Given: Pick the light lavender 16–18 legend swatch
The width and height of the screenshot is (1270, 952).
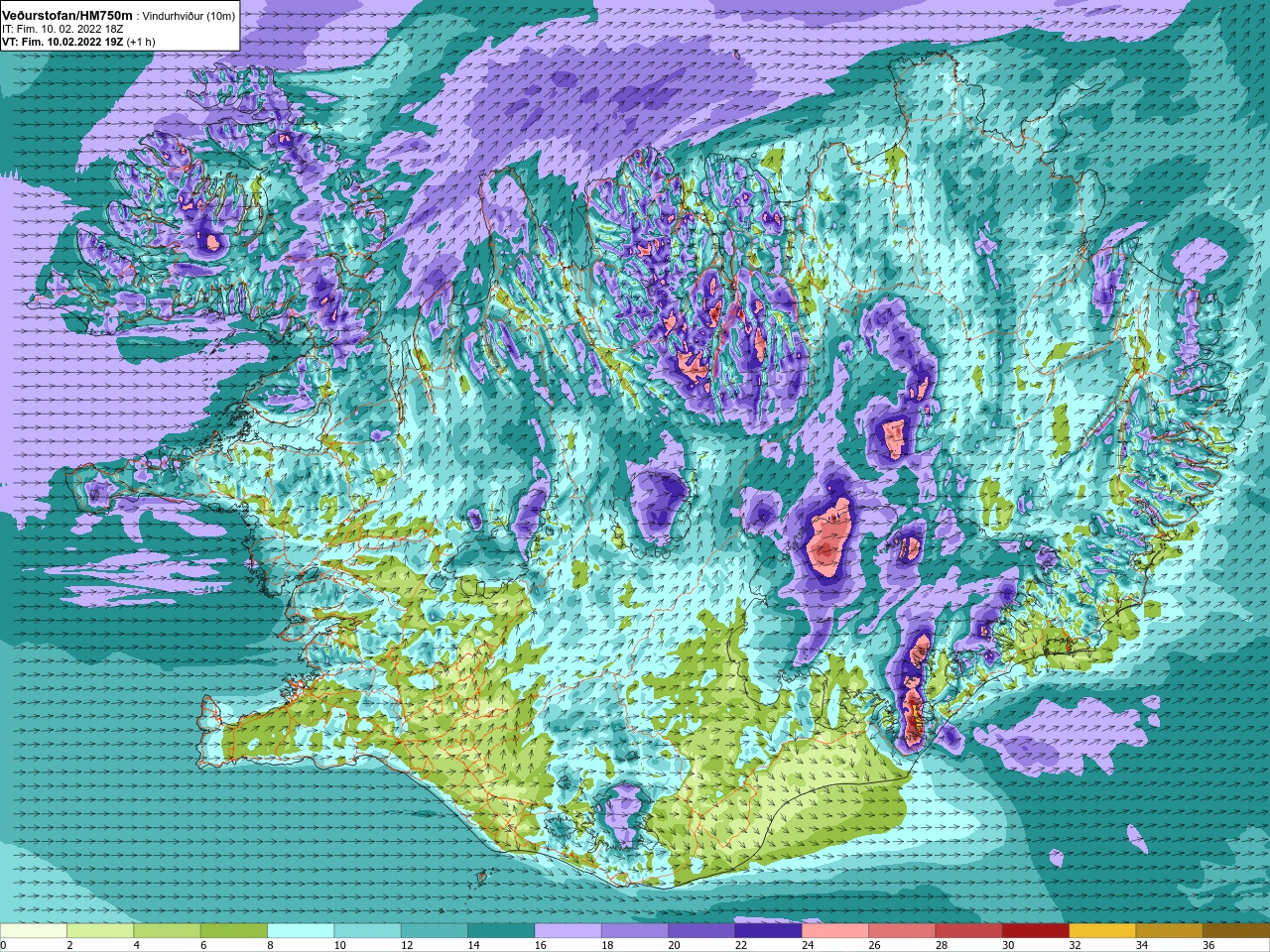Looking at the screenshot, I should click(x=568, y=931).
